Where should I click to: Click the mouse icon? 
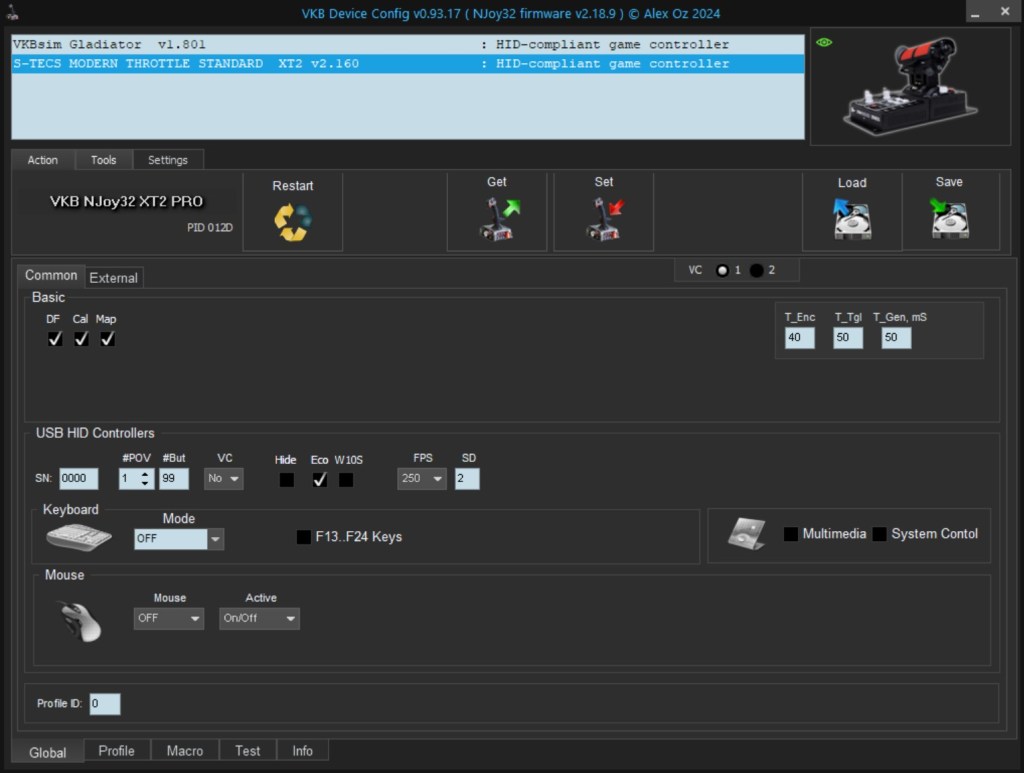[x=80, y=620]
